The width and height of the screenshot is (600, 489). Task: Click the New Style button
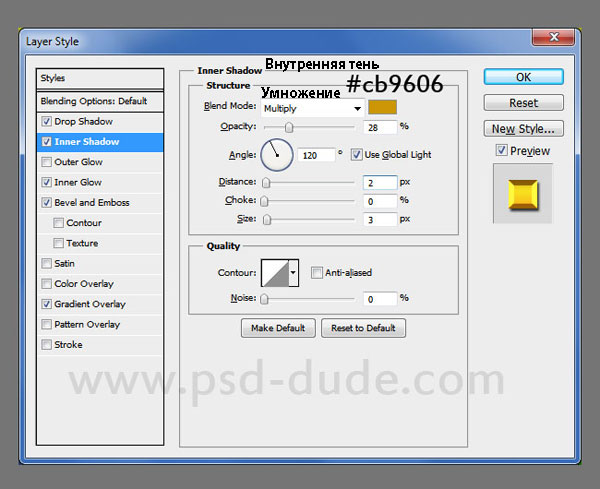click(x=523, y=129)
